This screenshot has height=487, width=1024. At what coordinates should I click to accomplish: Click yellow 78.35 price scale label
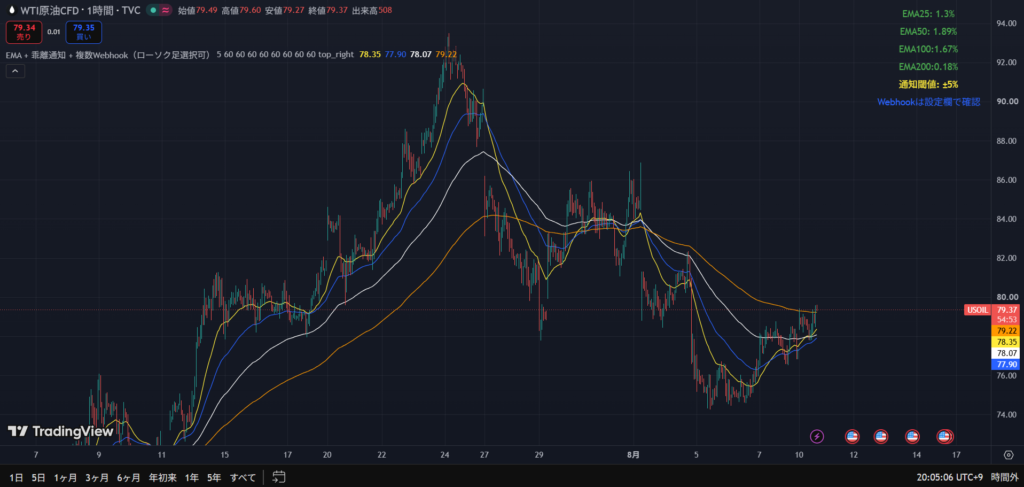point(1005,342)
